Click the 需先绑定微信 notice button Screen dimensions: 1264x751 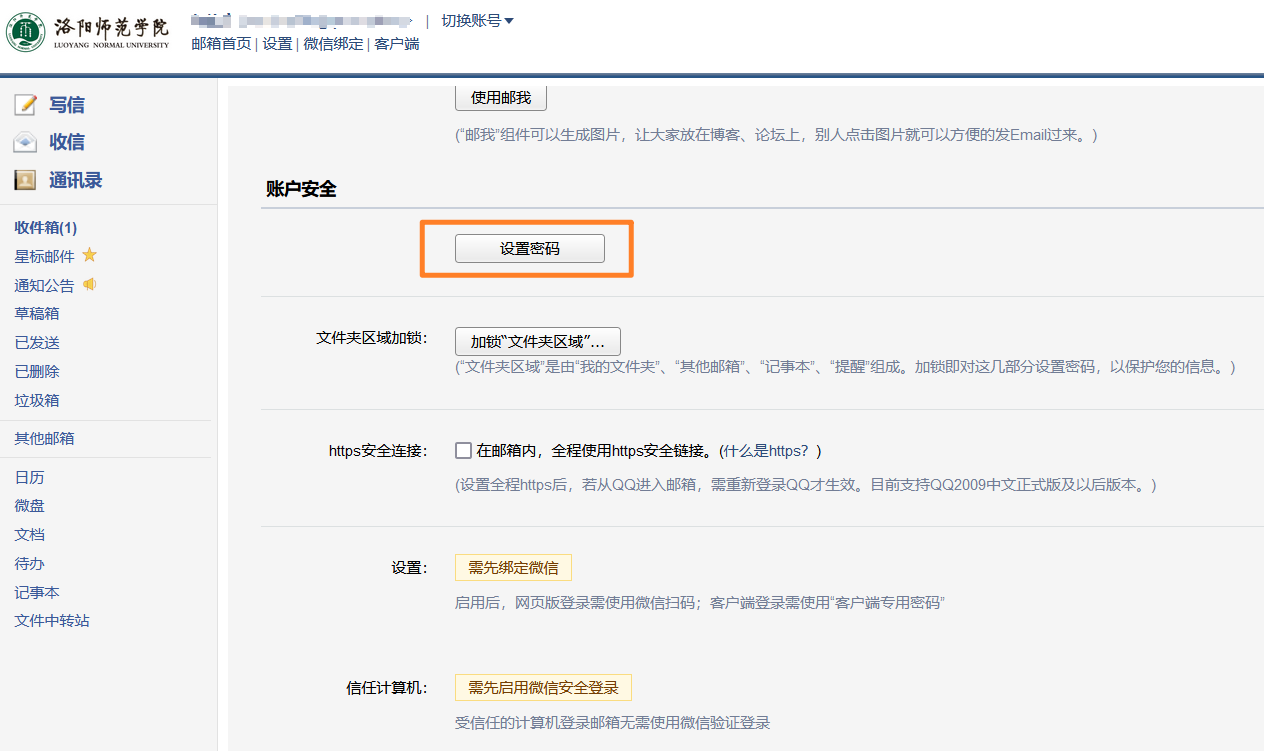click(x=513, y=568)
